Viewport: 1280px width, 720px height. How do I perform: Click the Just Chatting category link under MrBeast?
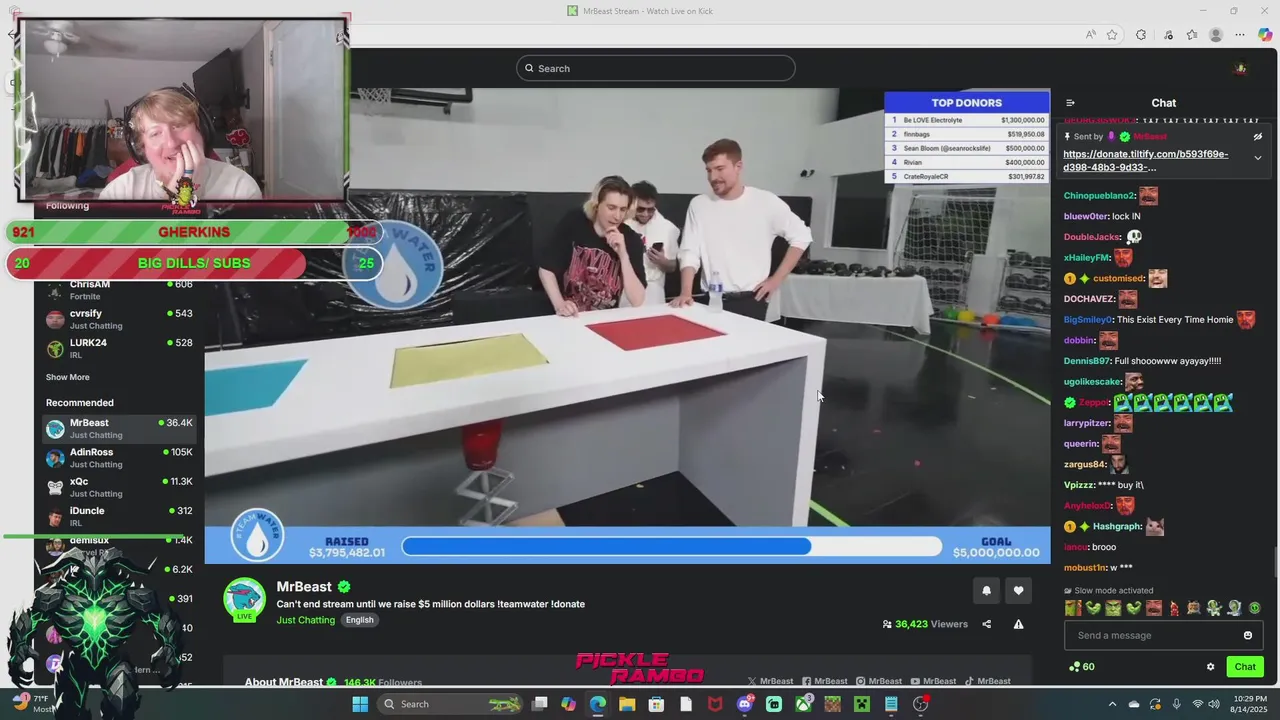pyautogui.click(x=306, y=620)
